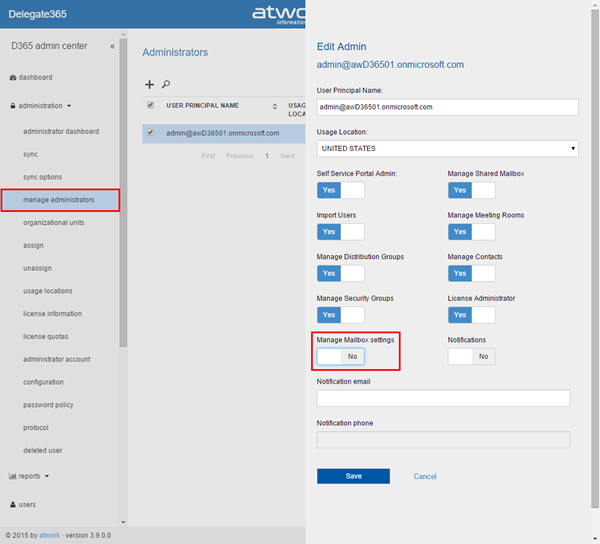Go to Previous page in pagination
Screen dimensions: 600x544
[x=240, y=156]
